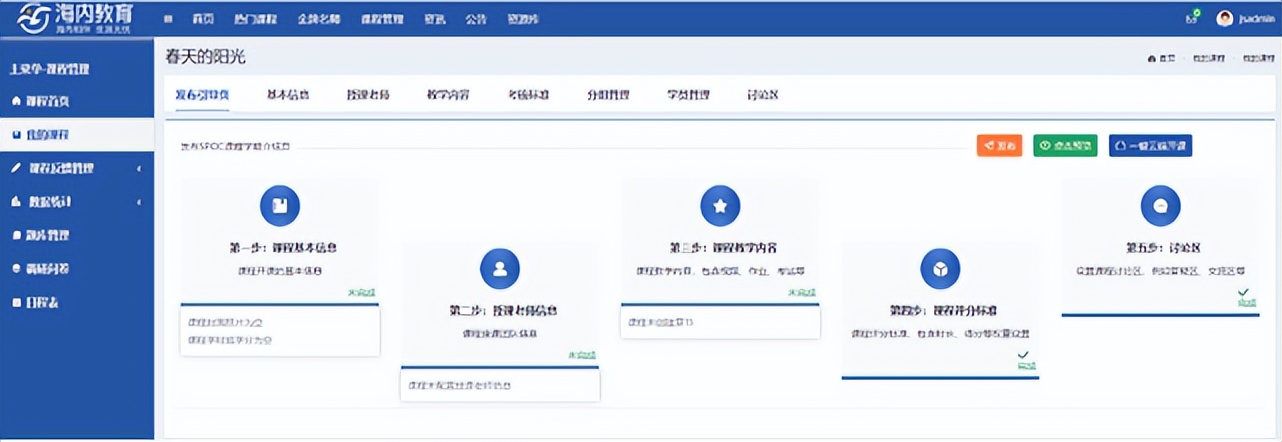
Task: Click the step five discussion bubble icon
Action: pos(1160,206)
